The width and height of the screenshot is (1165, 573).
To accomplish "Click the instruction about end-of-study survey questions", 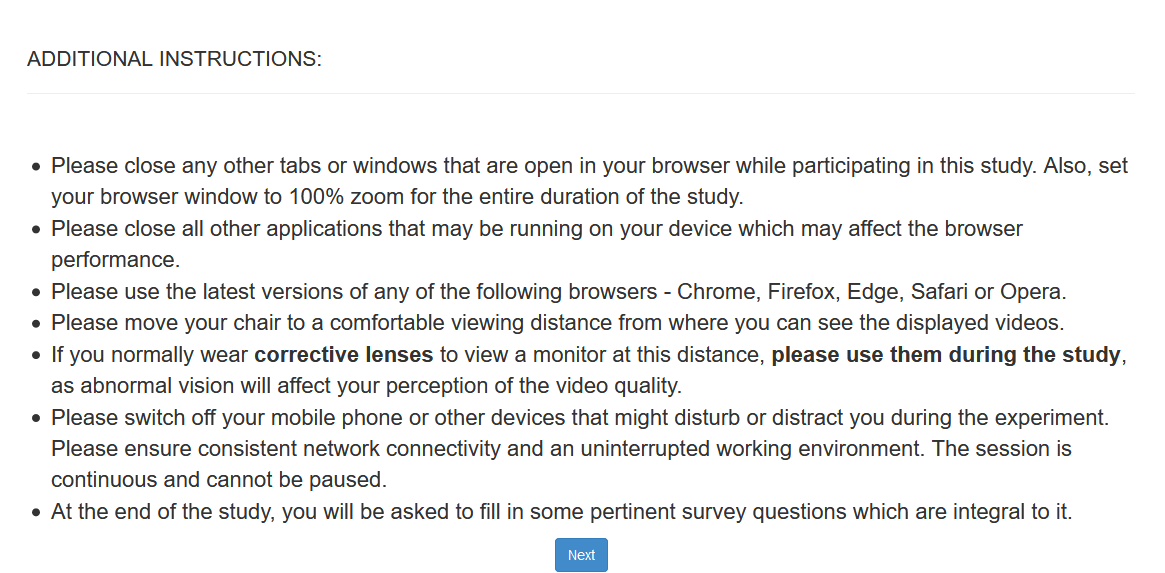I will (x=560, y=512).
